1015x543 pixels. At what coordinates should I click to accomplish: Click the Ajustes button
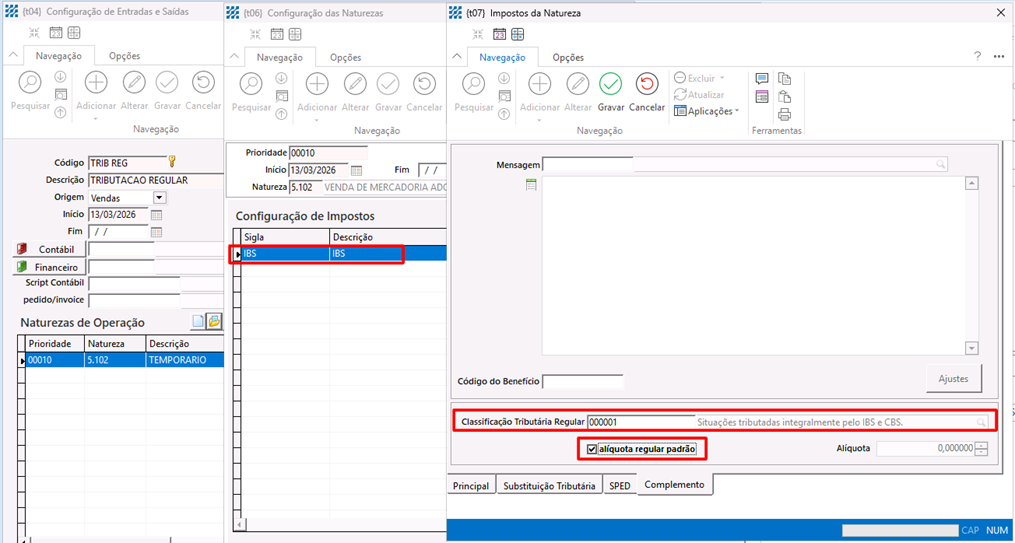[953, 378]
